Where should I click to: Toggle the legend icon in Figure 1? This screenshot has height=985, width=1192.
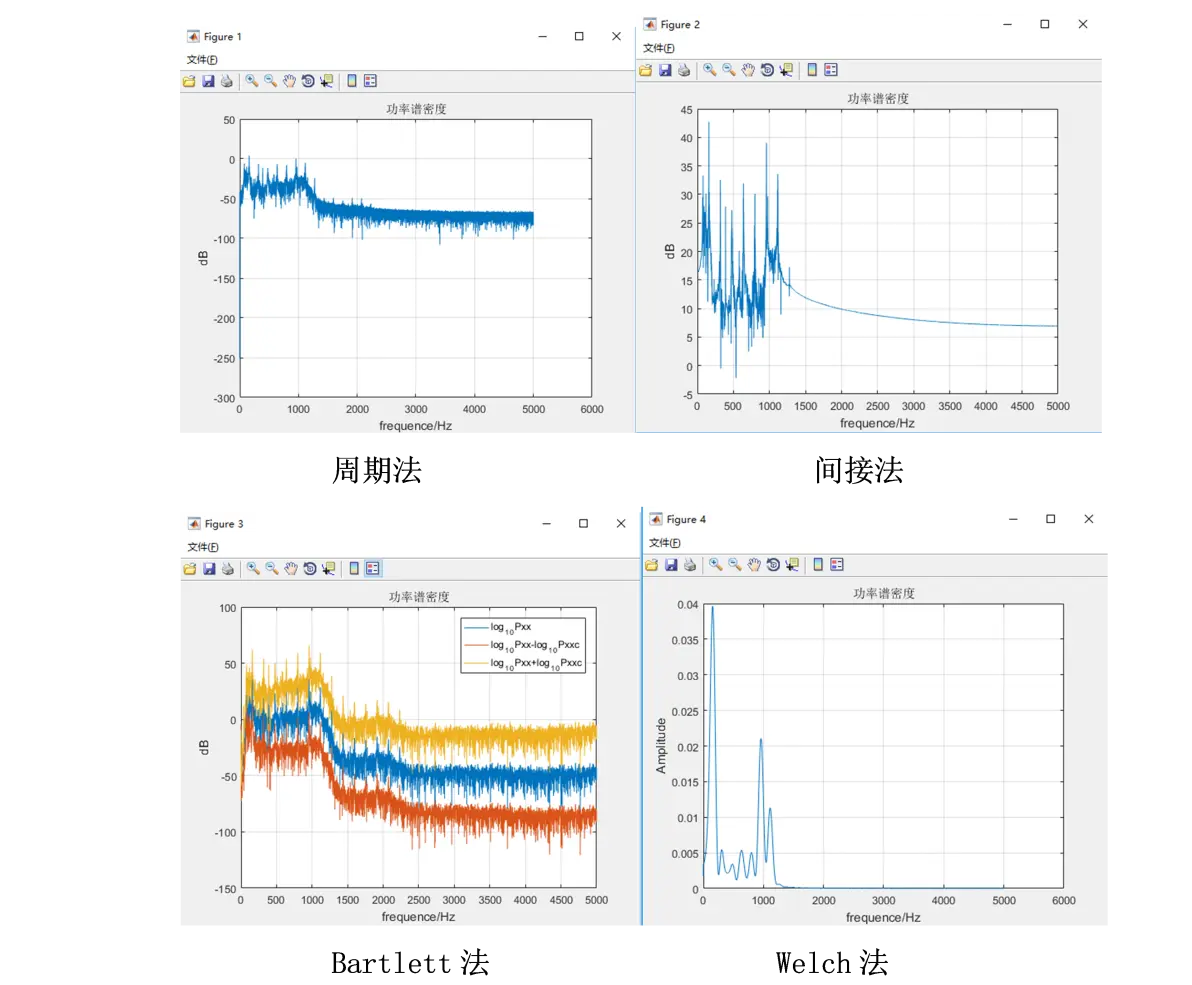point(370,81)
